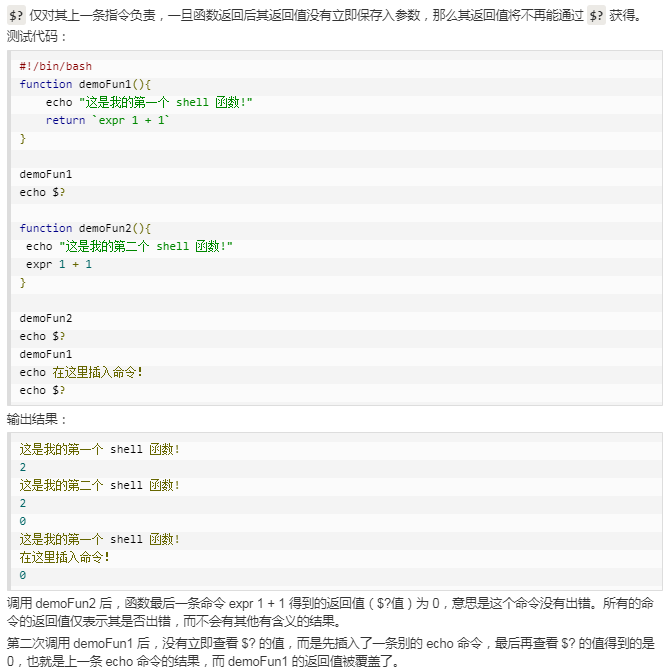This screenshot has height=670, width=669.
Task: Click the "demoFun1" call just before "echo 在这里插入命令!"
Action: tap(46, 354)
